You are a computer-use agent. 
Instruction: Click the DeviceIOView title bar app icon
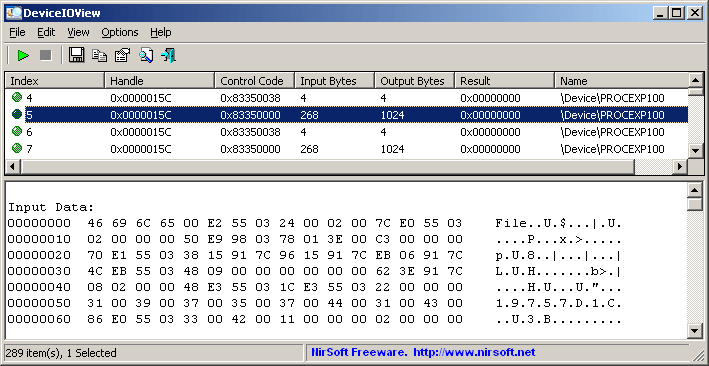[x=14, y=13]
